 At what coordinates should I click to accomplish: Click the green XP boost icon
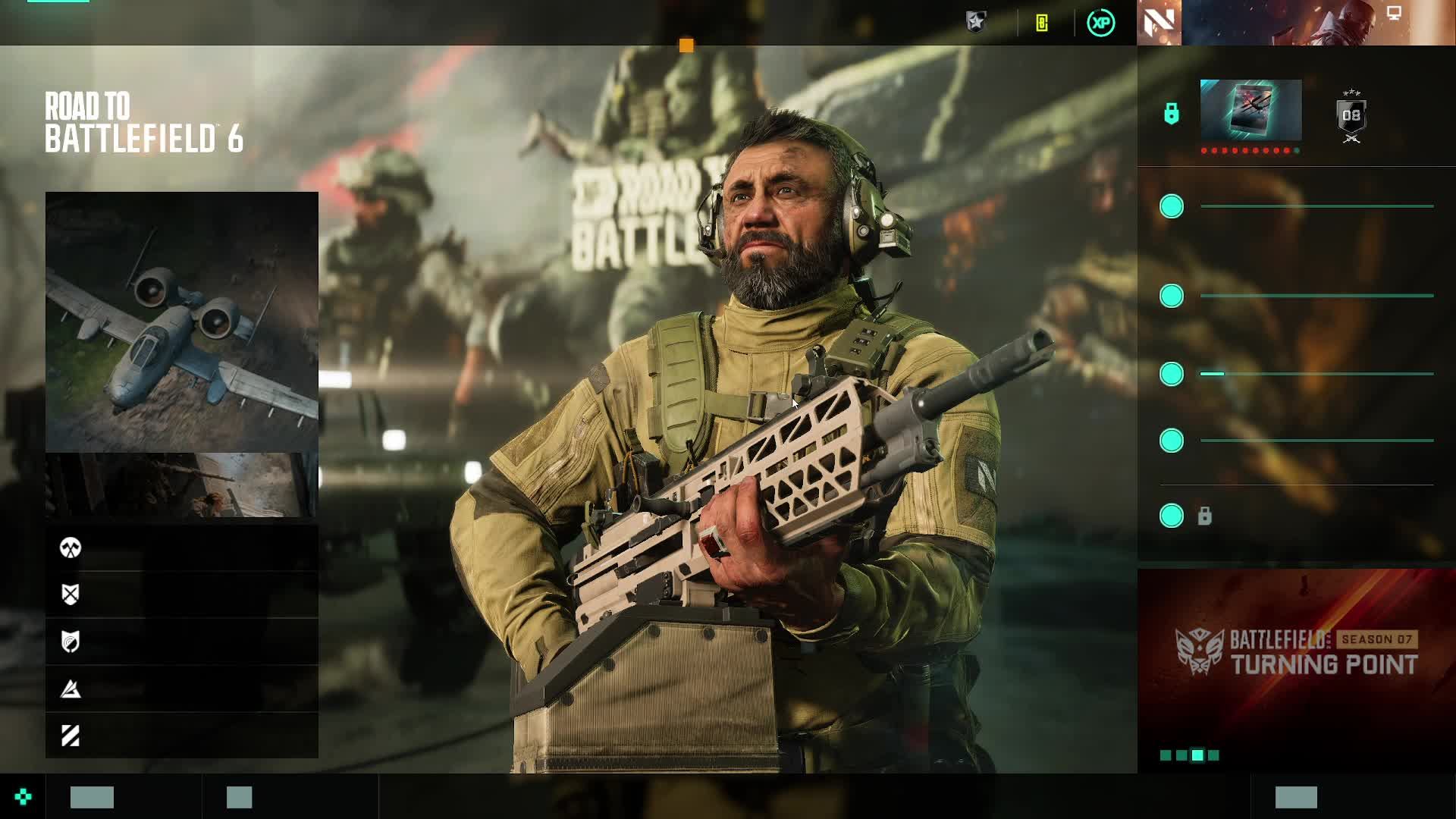pos(1100,23)
